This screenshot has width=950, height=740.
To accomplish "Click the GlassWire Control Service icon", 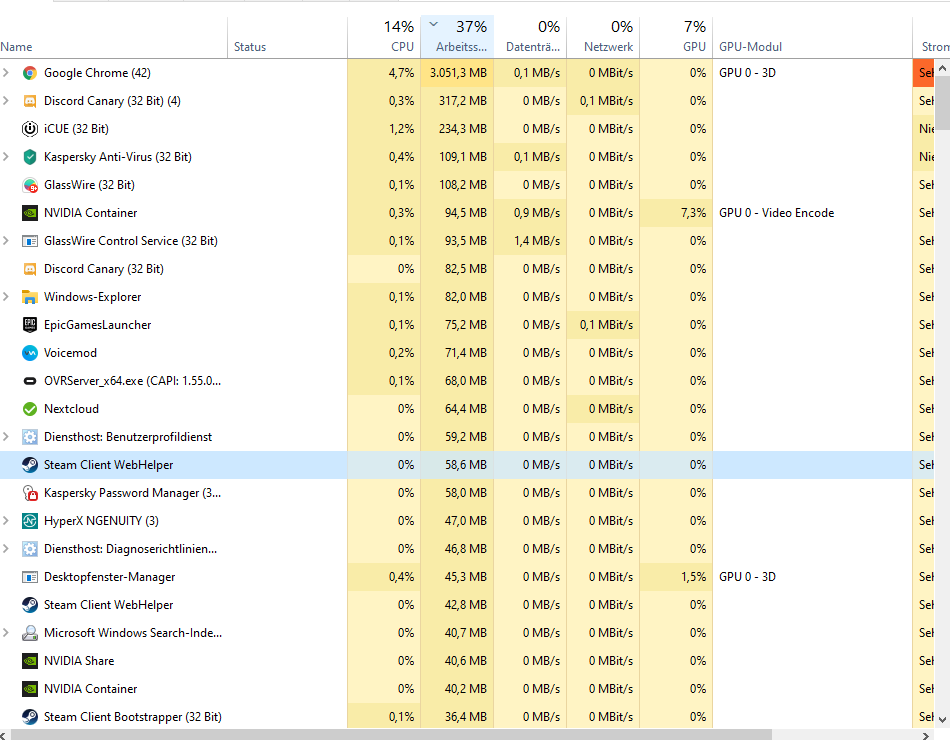I will point(30,241).
